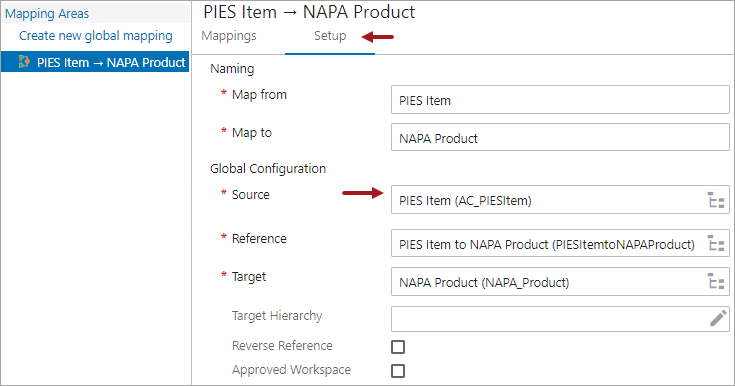Open hierarchy picker icon for Reference field
The height and width of the screenshot is (386, 735).
point(716,244)
